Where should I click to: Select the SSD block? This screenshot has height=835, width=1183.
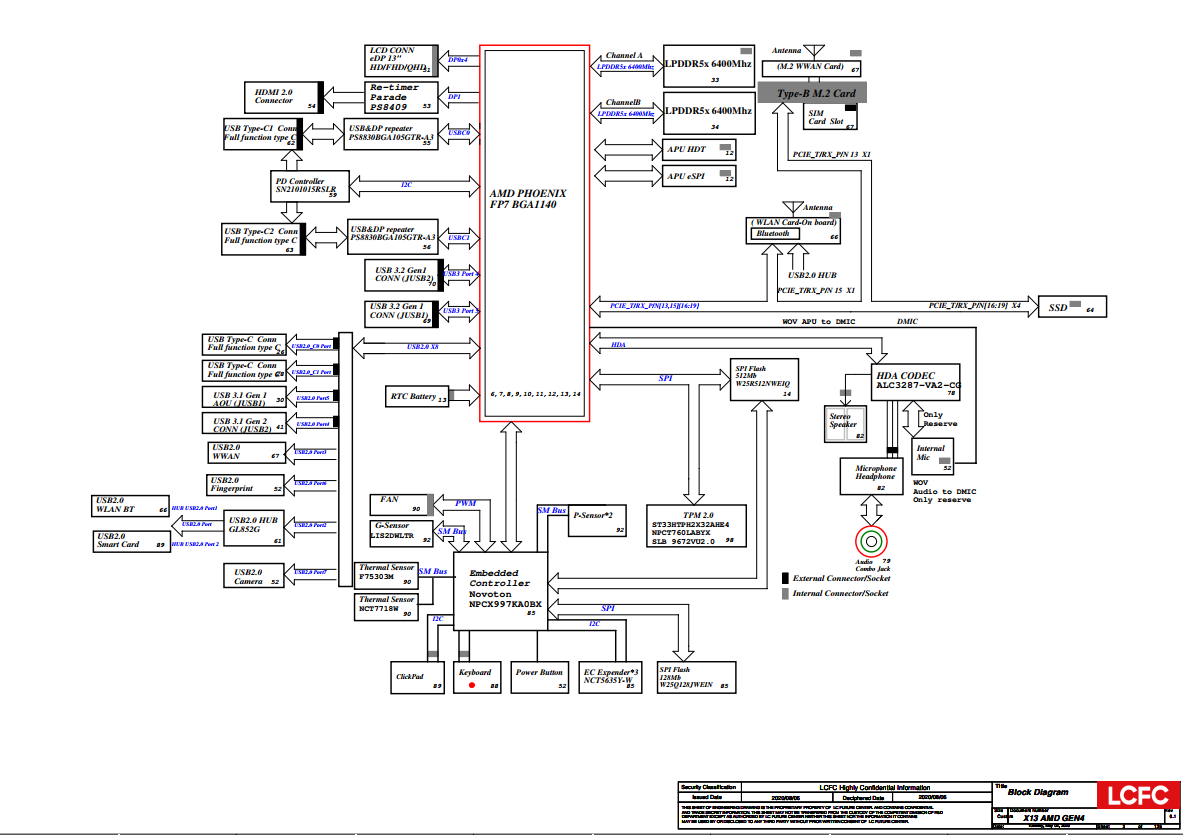1072,306
